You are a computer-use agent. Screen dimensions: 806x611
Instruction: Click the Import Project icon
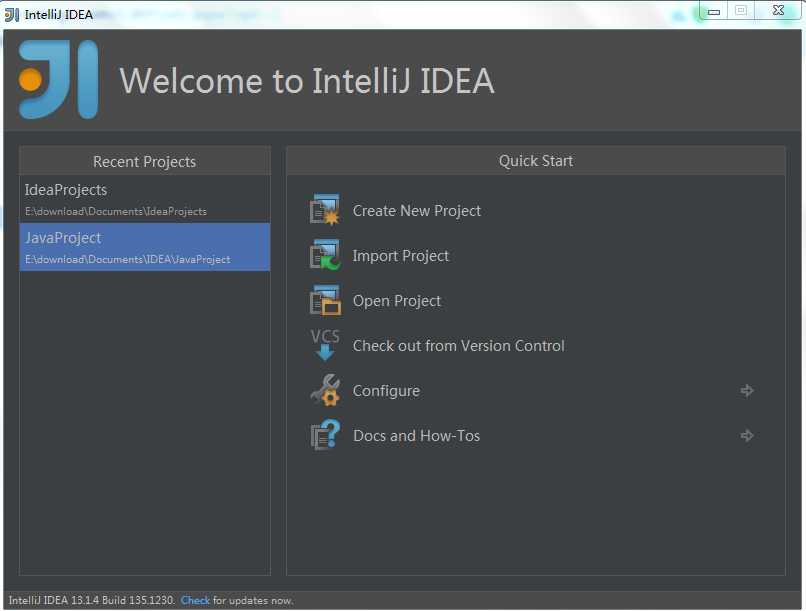pyautogui.click(x=325, y=255)
